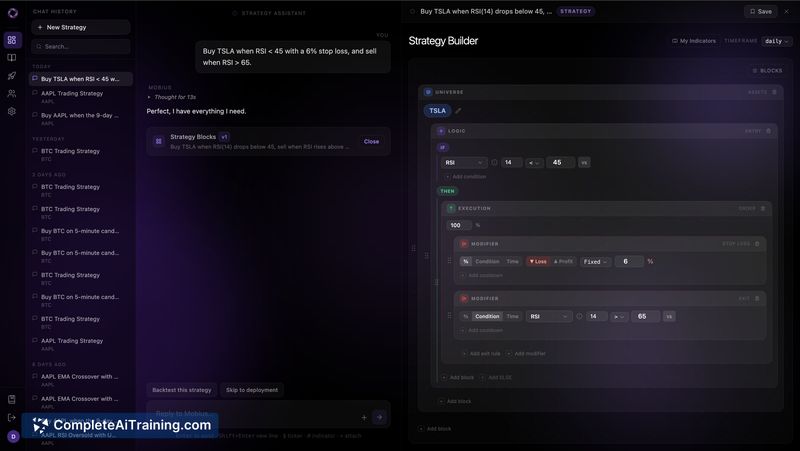Select % mode in Exit modifier
The height and width of the screenshot is (451, 800).
465,316
